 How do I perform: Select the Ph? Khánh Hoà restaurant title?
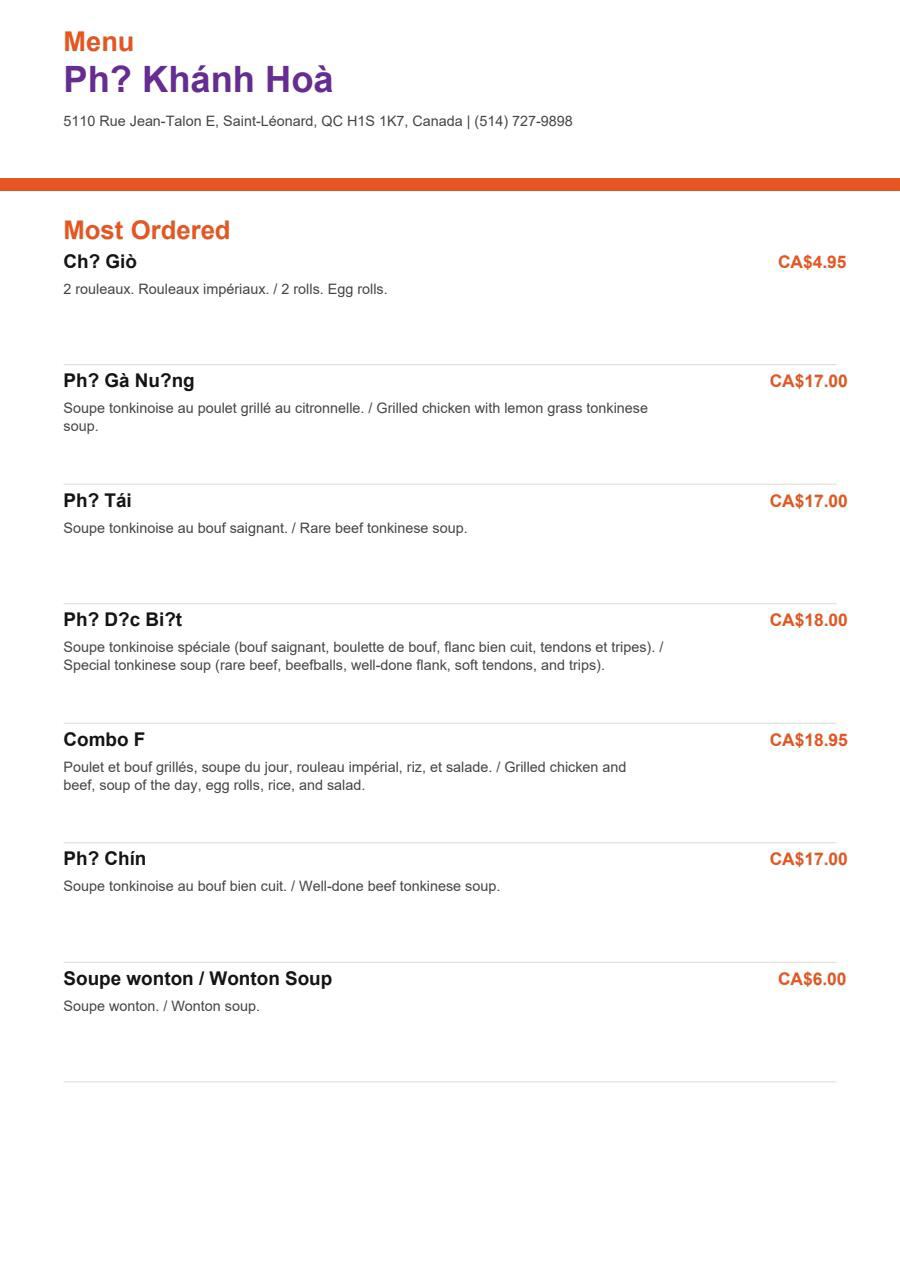coord(198,79)
